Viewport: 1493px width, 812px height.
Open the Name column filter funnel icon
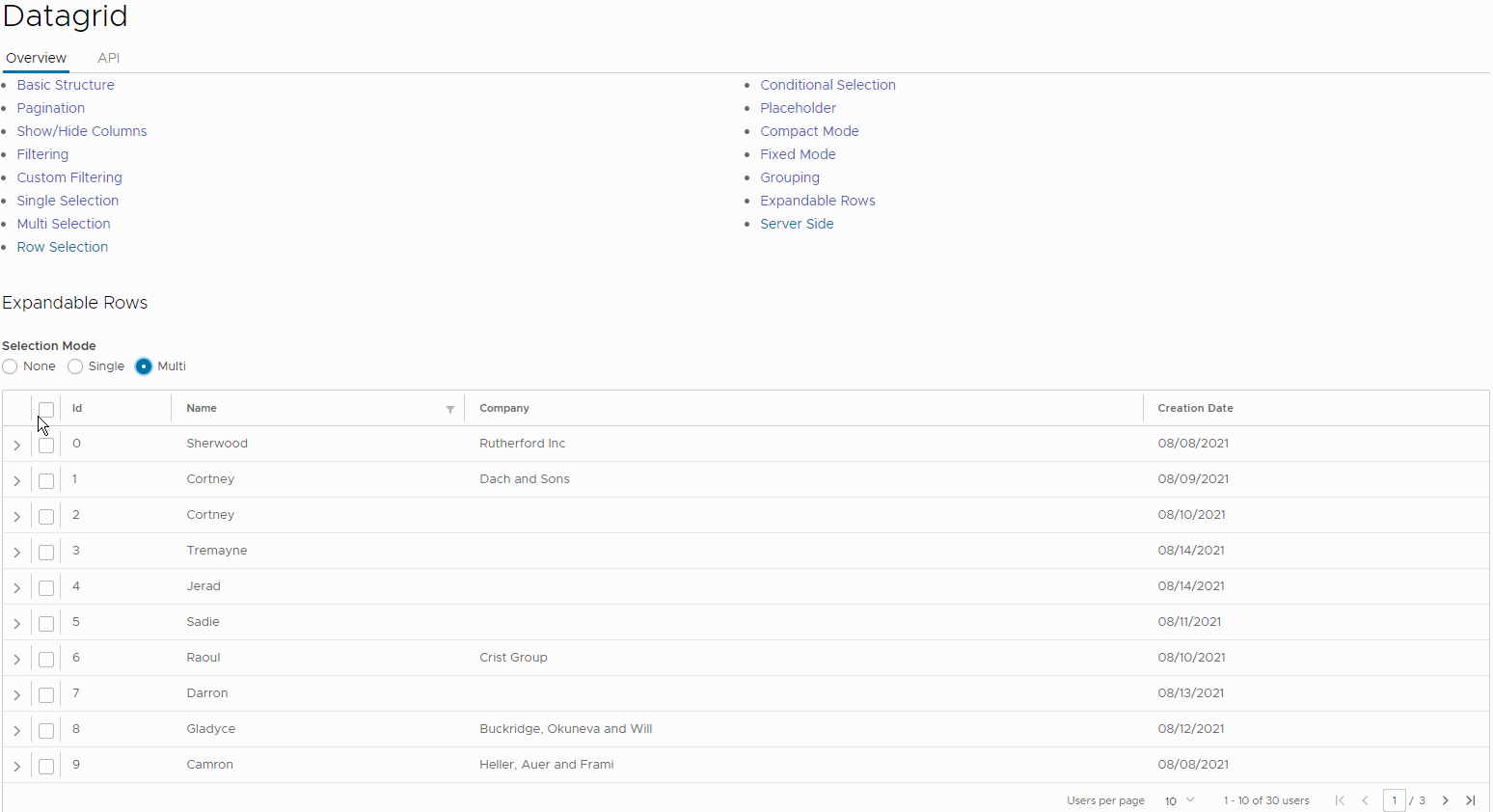click(x=449, y=409)
